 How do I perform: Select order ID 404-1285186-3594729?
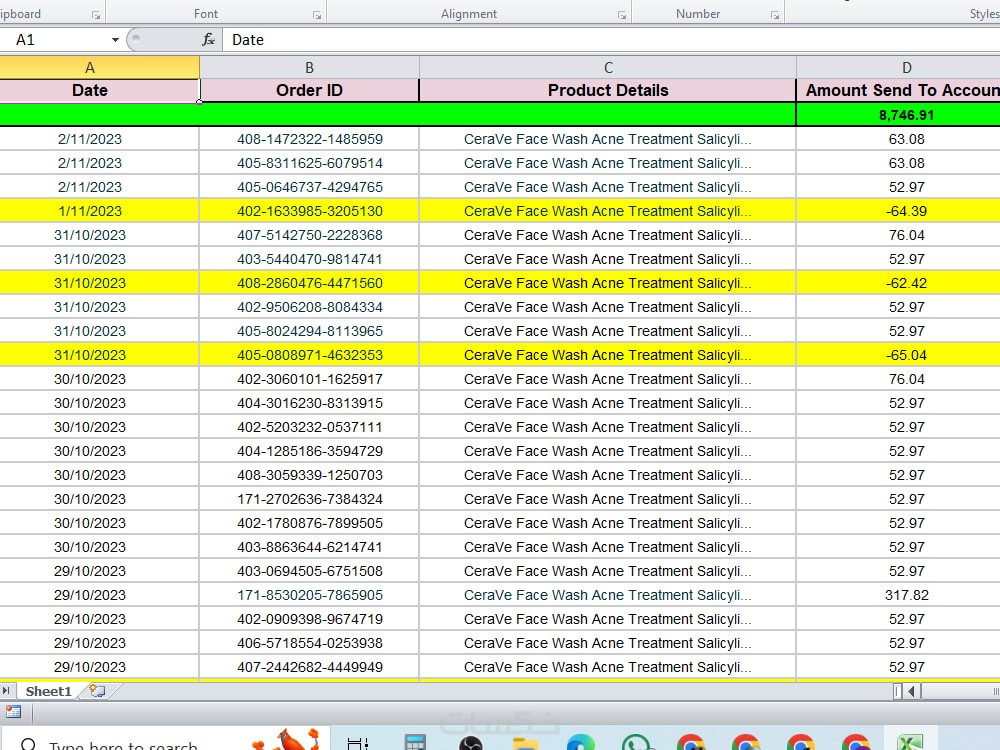309,451
